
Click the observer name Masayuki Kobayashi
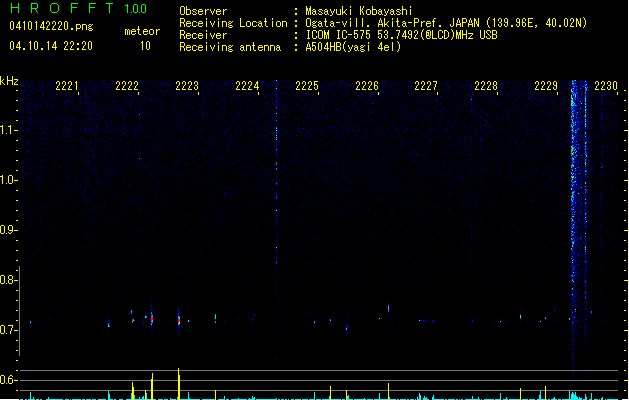coord(359,11)
